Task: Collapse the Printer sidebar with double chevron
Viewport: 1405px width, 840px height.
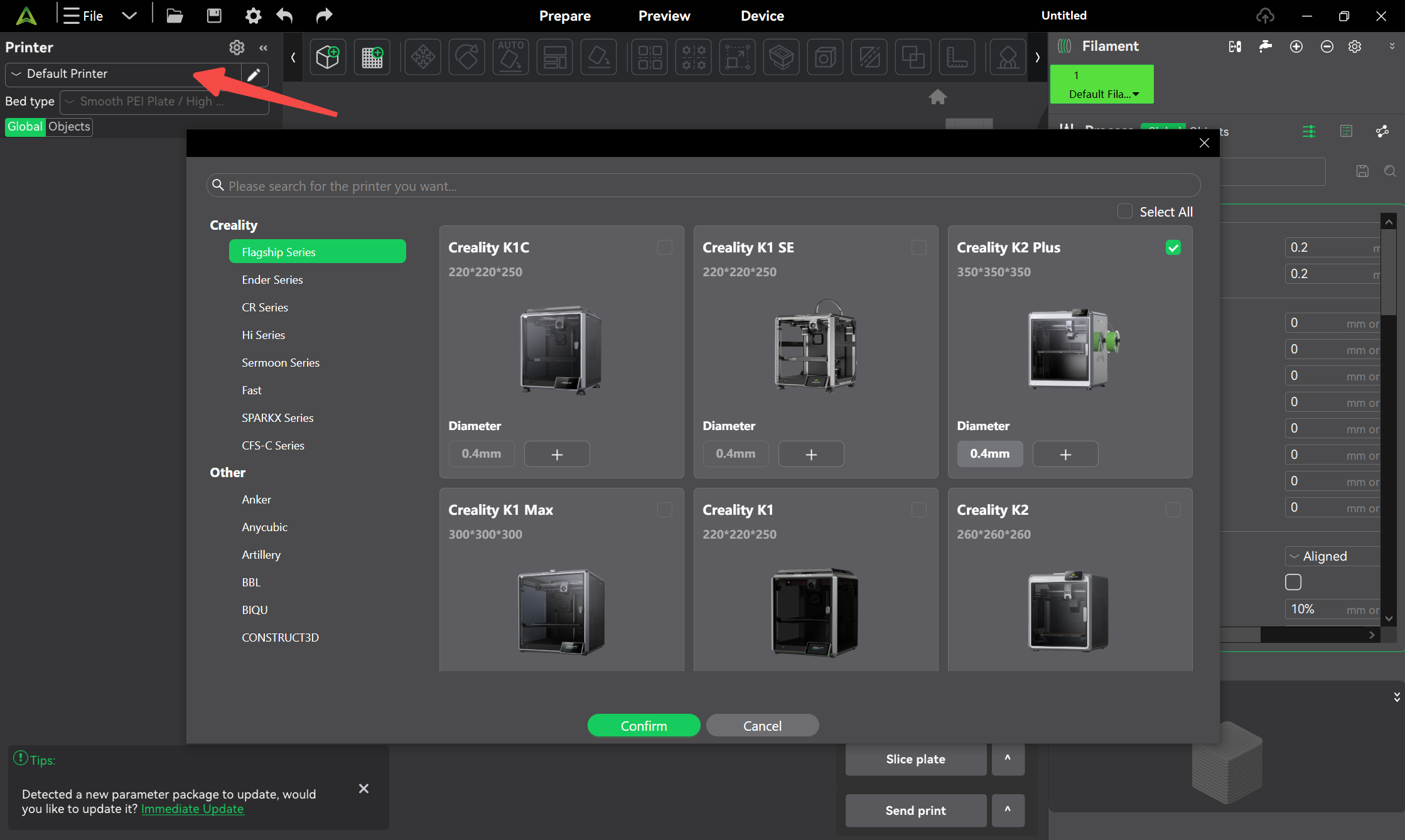Action: pos(264,48)
